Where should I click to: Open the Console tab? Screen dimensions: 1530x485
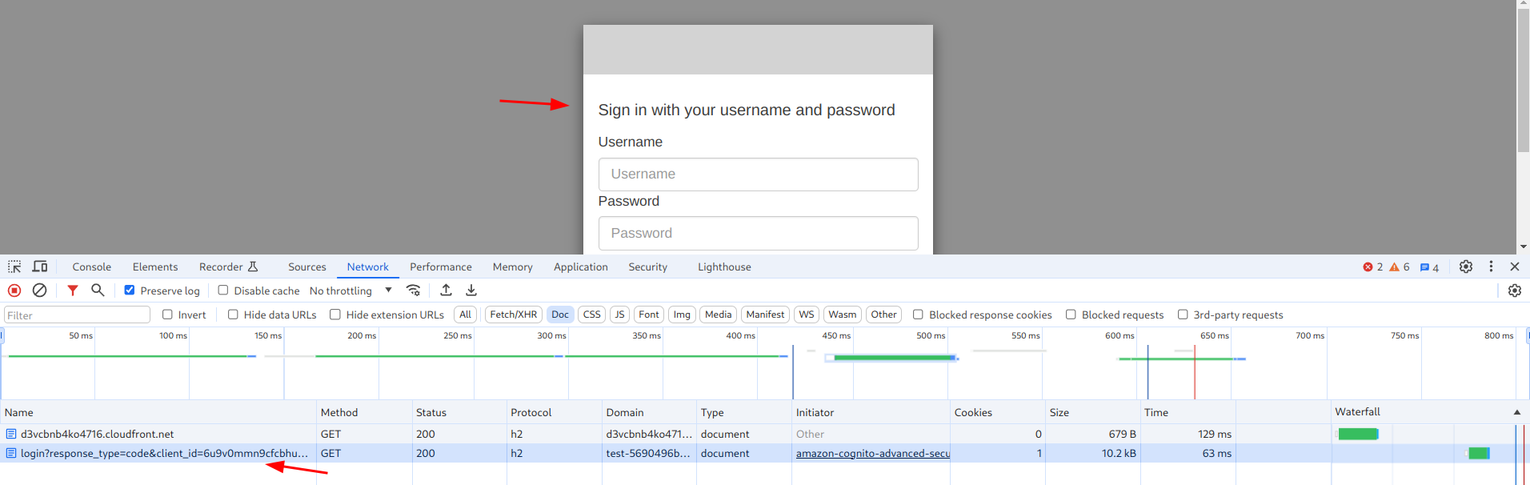coord(91,267)
